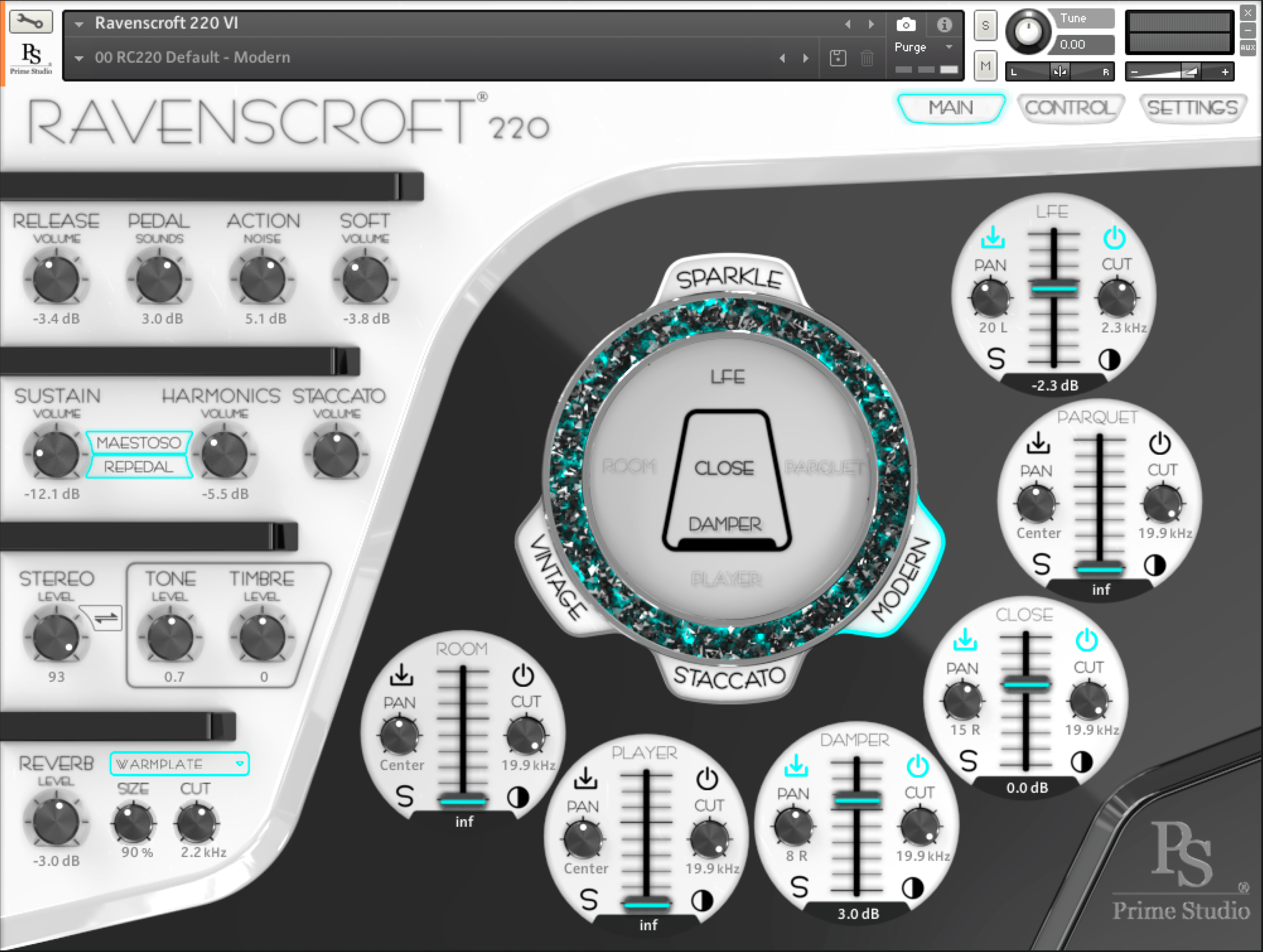The width and height of the screenshot is (1263, 952).
Task: Click the trash delete preset icon
Action: tap(867, 57)
